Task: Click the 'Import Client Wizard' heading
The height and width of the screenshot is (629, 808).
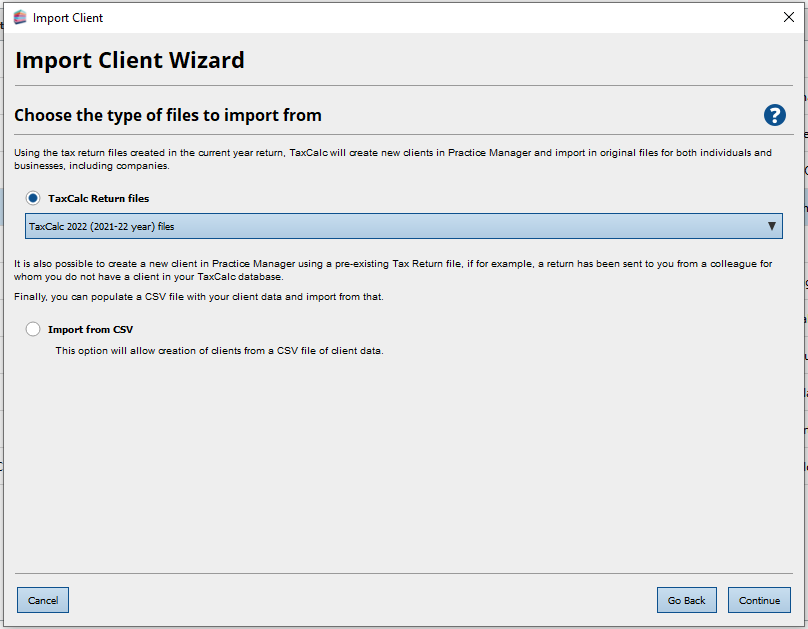Action: (x=130, y=60)
